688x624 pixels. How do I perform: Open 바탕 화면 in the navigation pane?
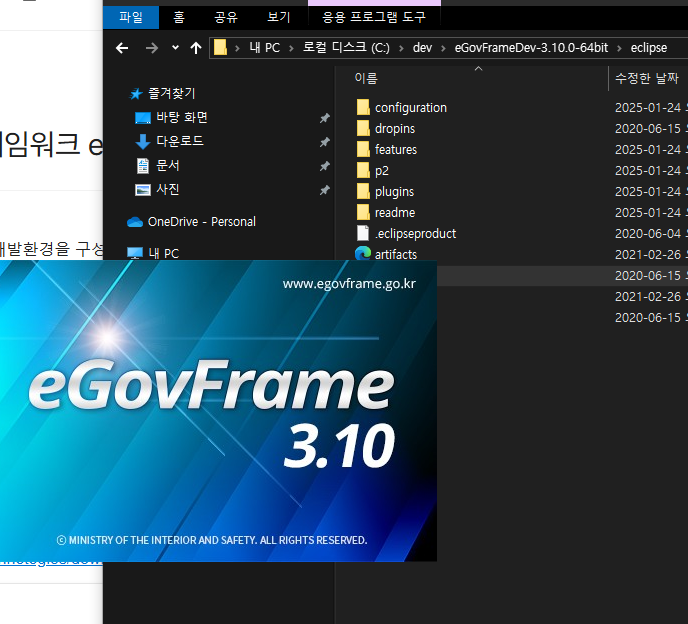click(182, 117)
